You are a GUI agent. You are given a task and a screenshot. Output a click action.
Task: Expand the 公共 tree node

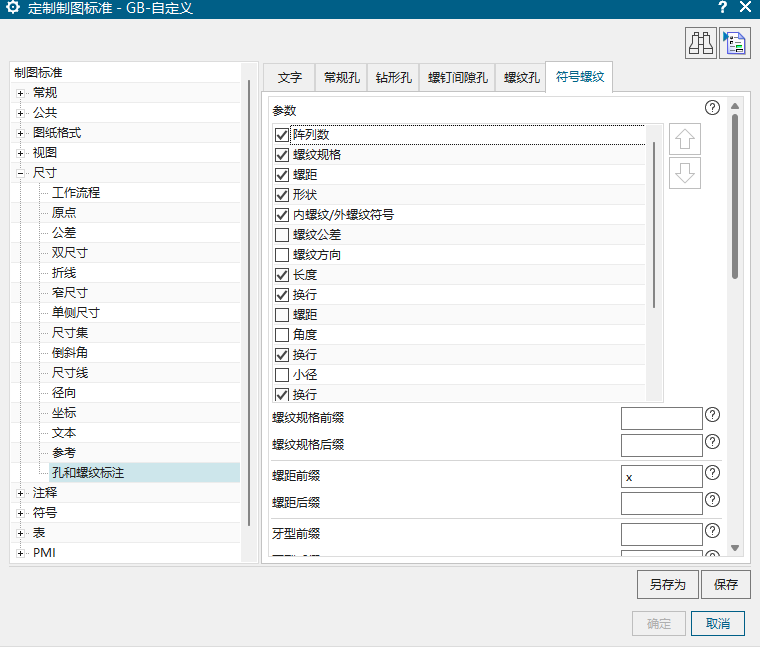20,113
